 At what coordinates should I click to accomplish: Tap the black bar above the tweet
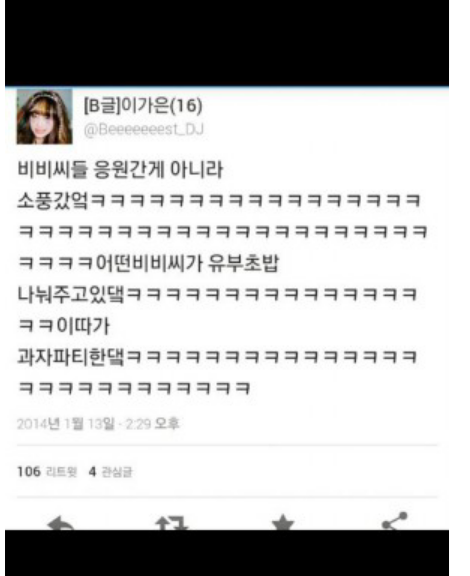[x=227, y=43]
